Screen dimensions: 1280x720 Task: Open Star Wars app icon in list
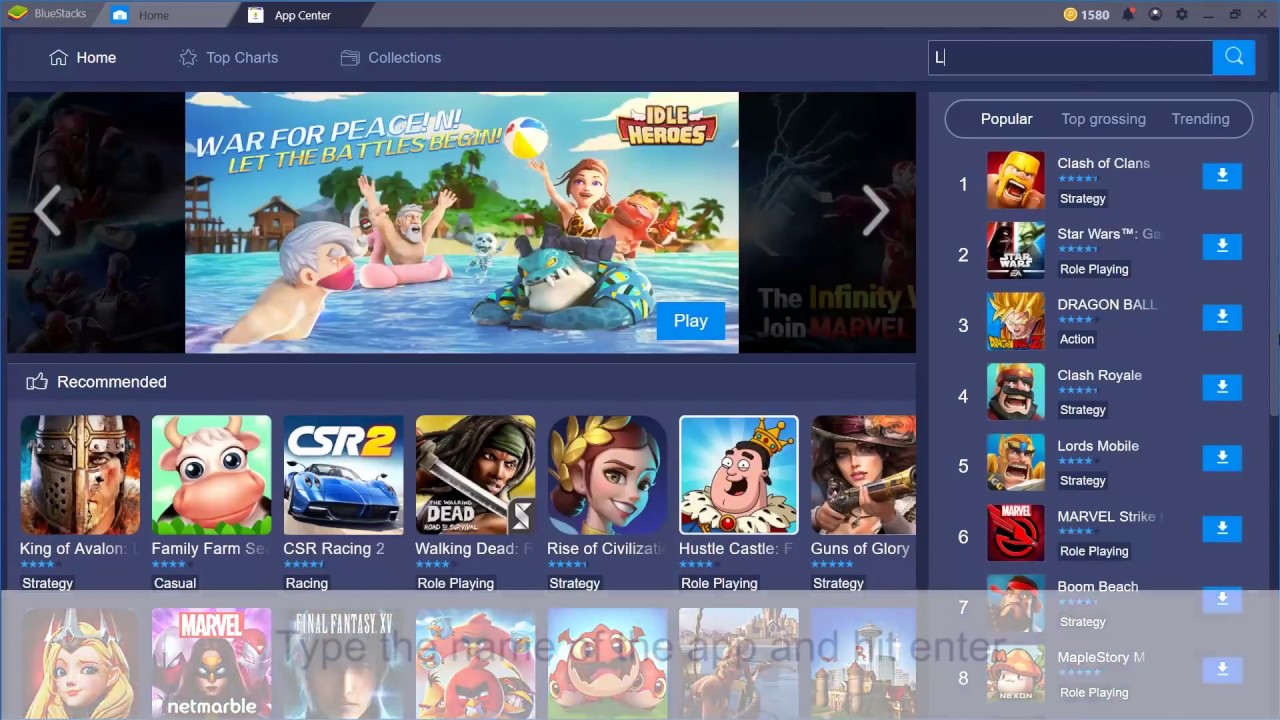point(1016,250)
